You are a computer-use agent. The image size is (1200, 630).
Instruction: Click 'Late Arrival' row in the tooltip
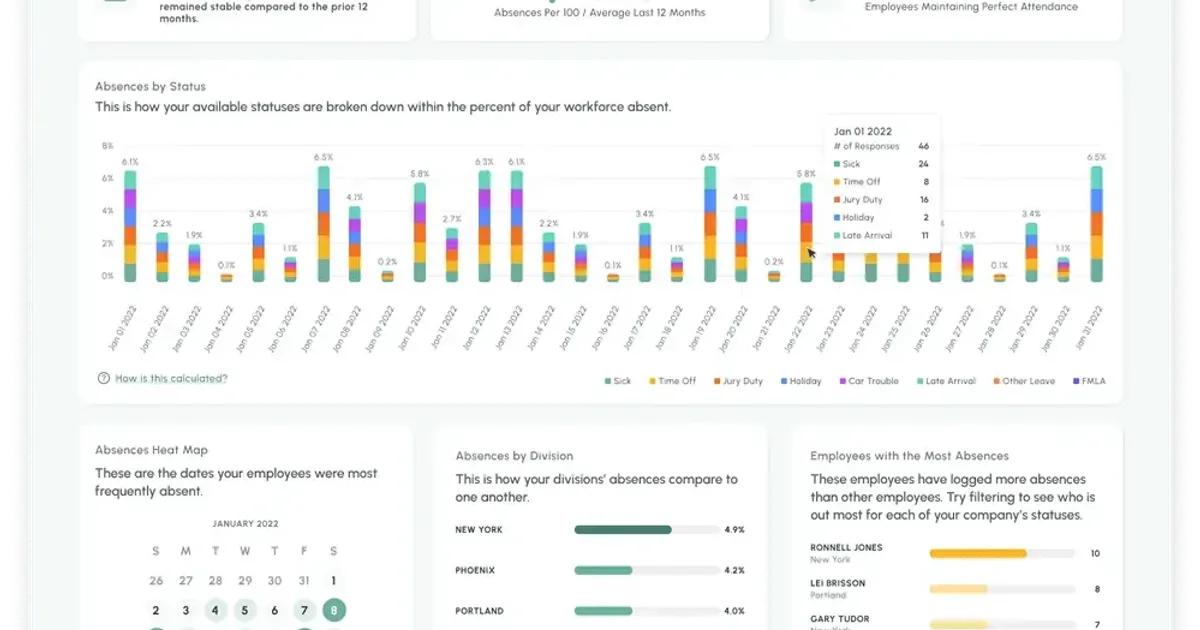pyautogui.click(x=881, y=236)
